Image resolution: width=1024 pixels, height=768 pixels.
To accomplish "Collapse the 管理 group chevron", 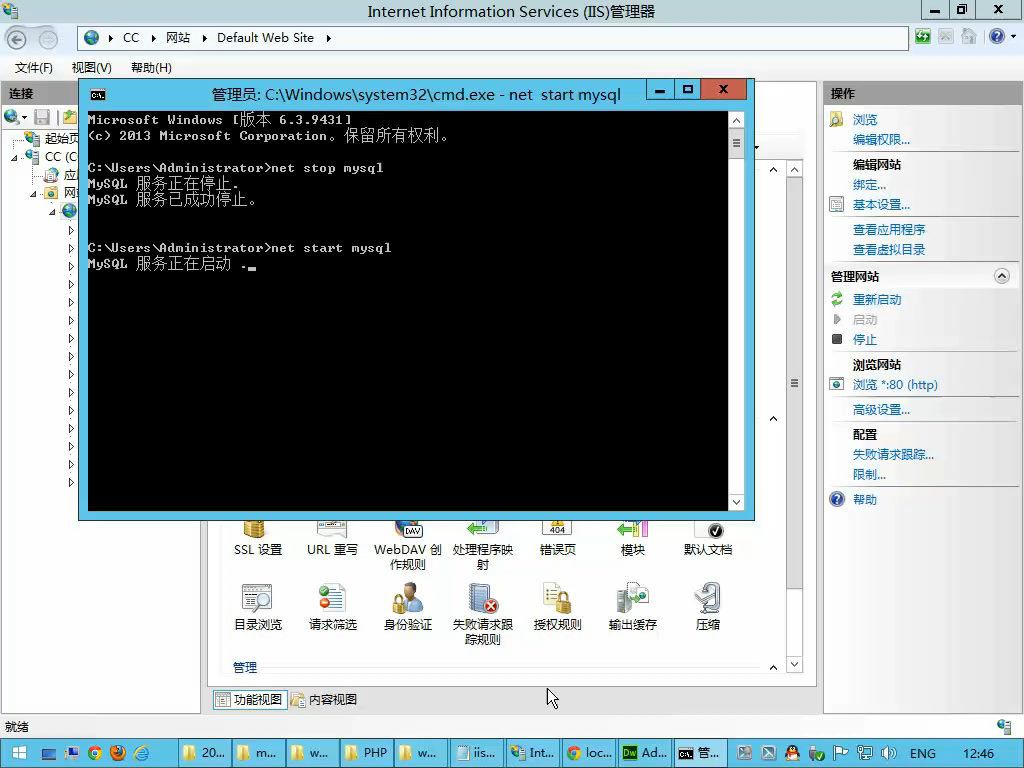I will (x=773, y=667).
